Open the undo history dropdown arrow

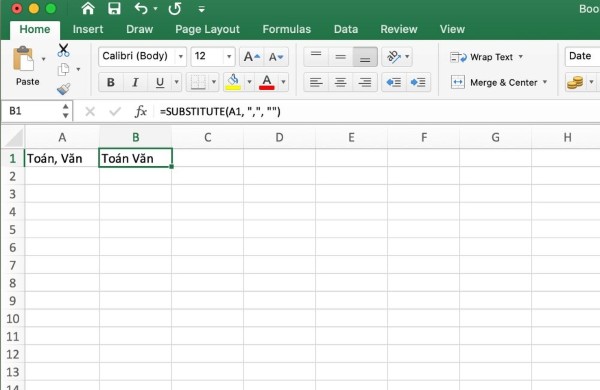(155, 9)
